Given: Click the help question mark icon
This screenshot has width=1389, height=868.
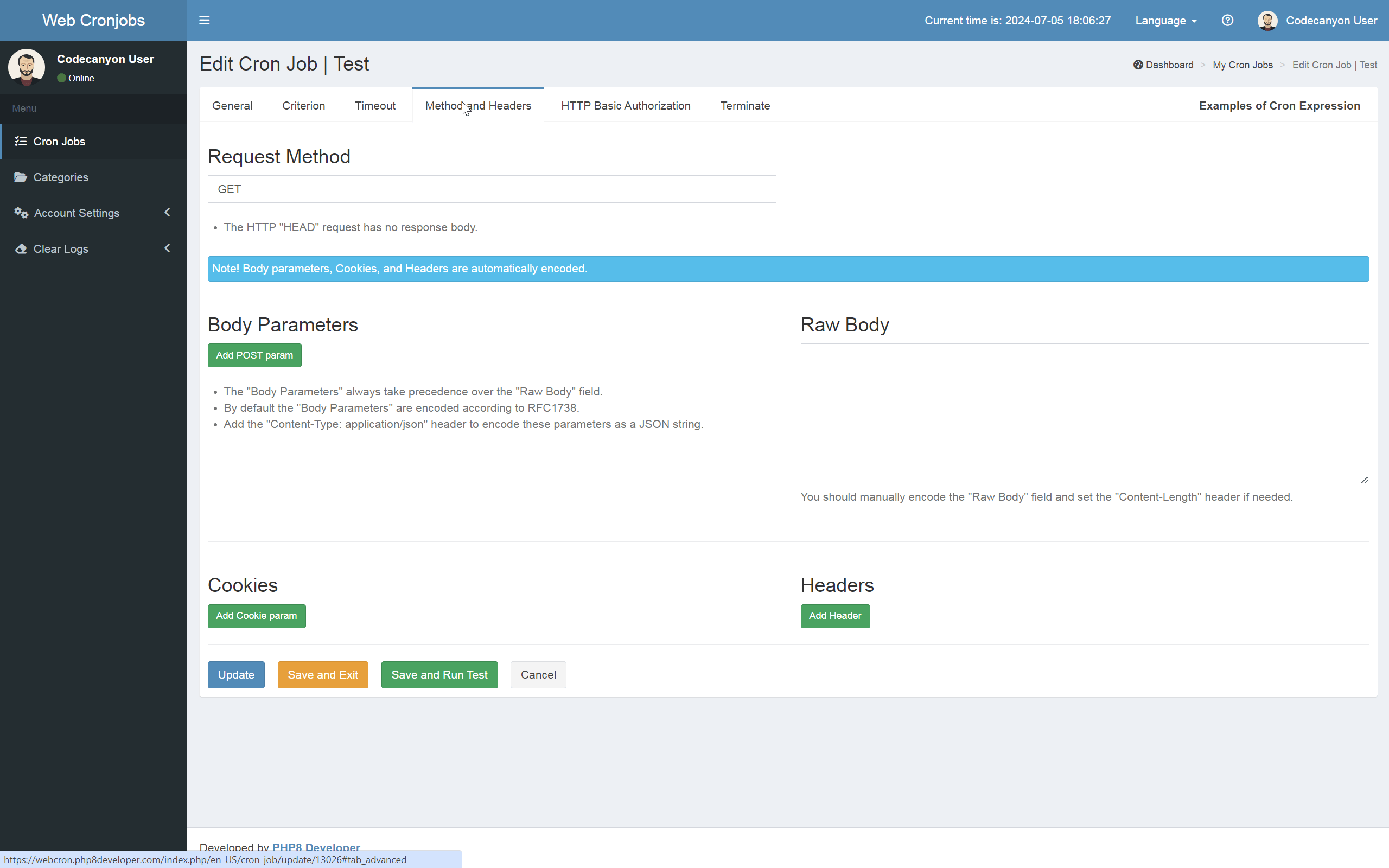Looking at the screenshot, I should pos(1228,20).
